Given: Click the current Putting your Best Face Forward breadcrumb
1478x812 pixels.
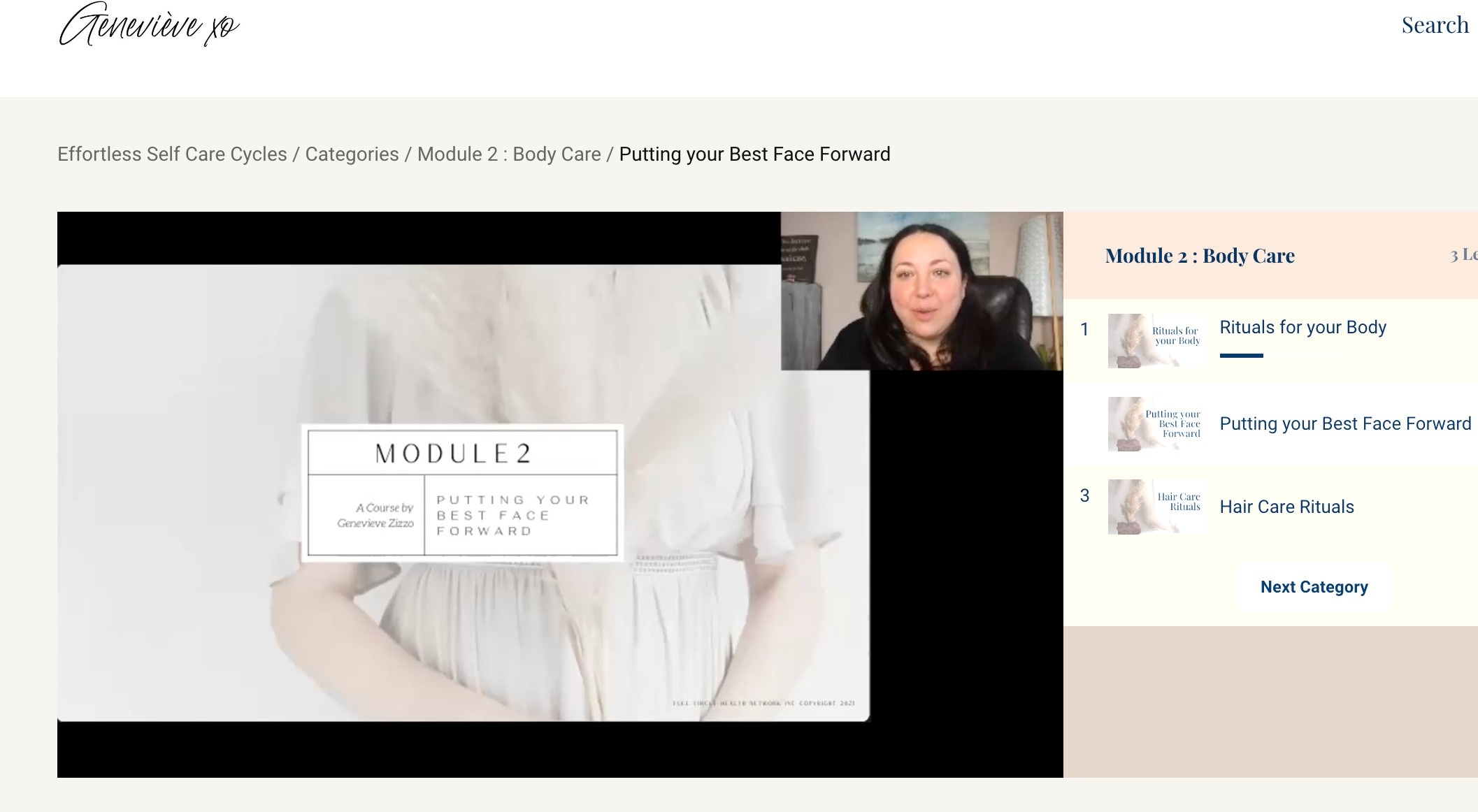Looking at the screenshot, I should 754,154.
